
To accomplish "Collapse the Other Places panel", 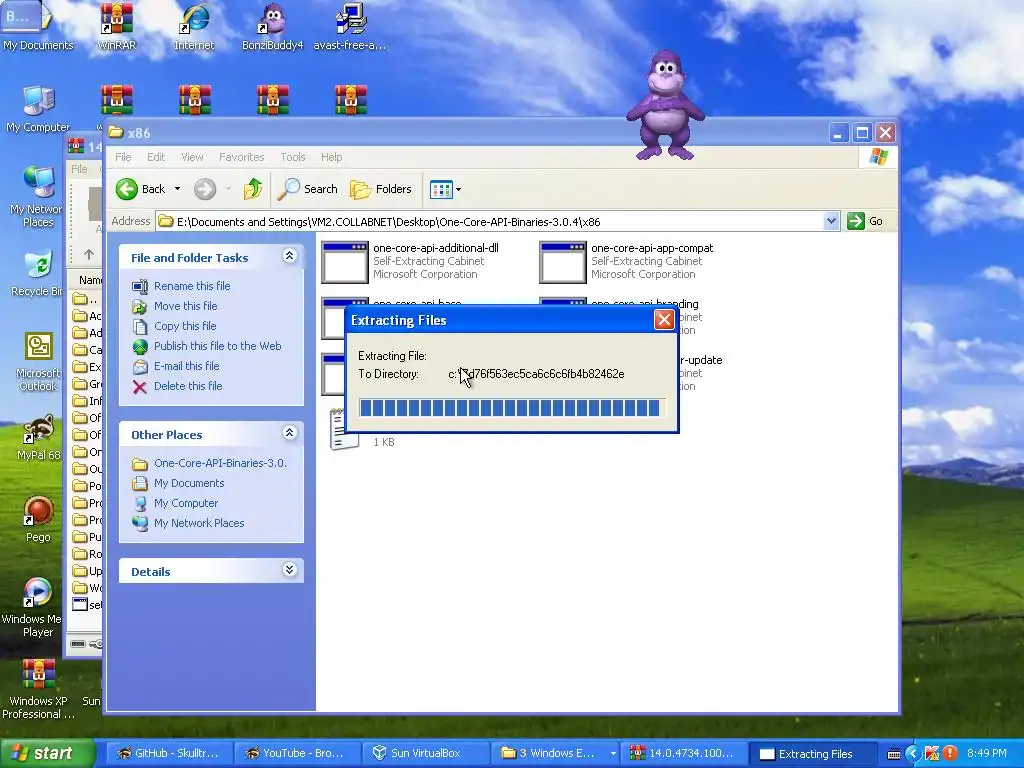I will [289, 433].
